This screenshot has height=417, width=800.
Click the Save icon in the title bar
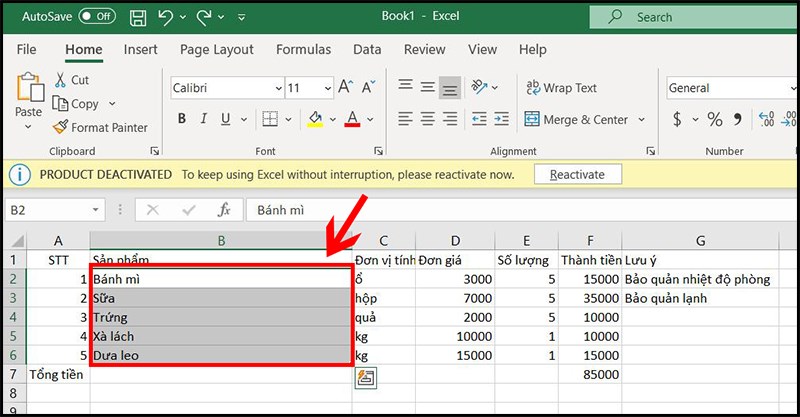(x=138, y=17)
